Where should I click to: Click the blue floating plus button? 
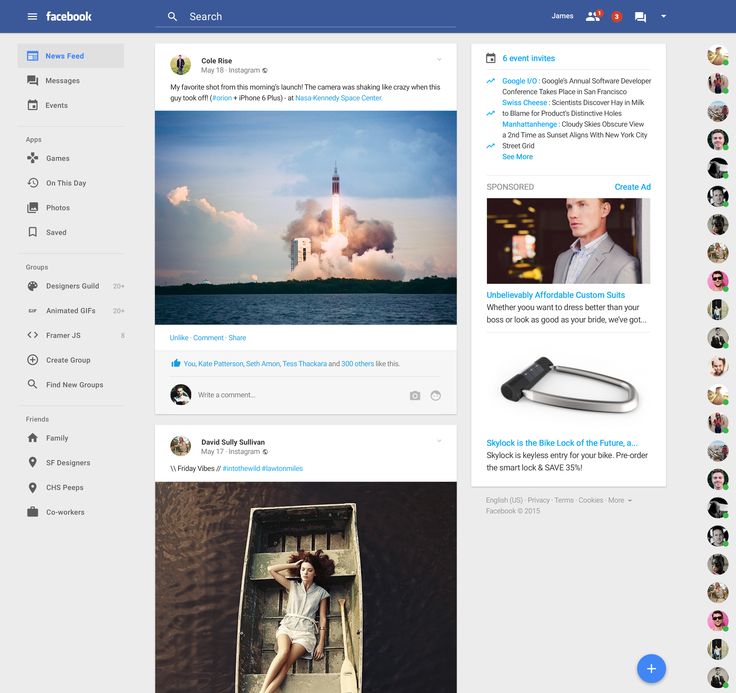(x=651, y=669)
